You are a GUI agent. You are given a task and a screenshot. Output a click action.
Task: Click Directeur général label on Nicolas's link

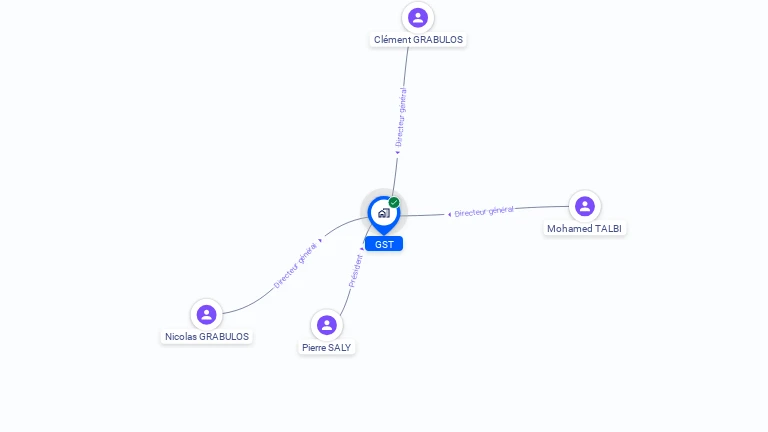(x=295, y=265)
